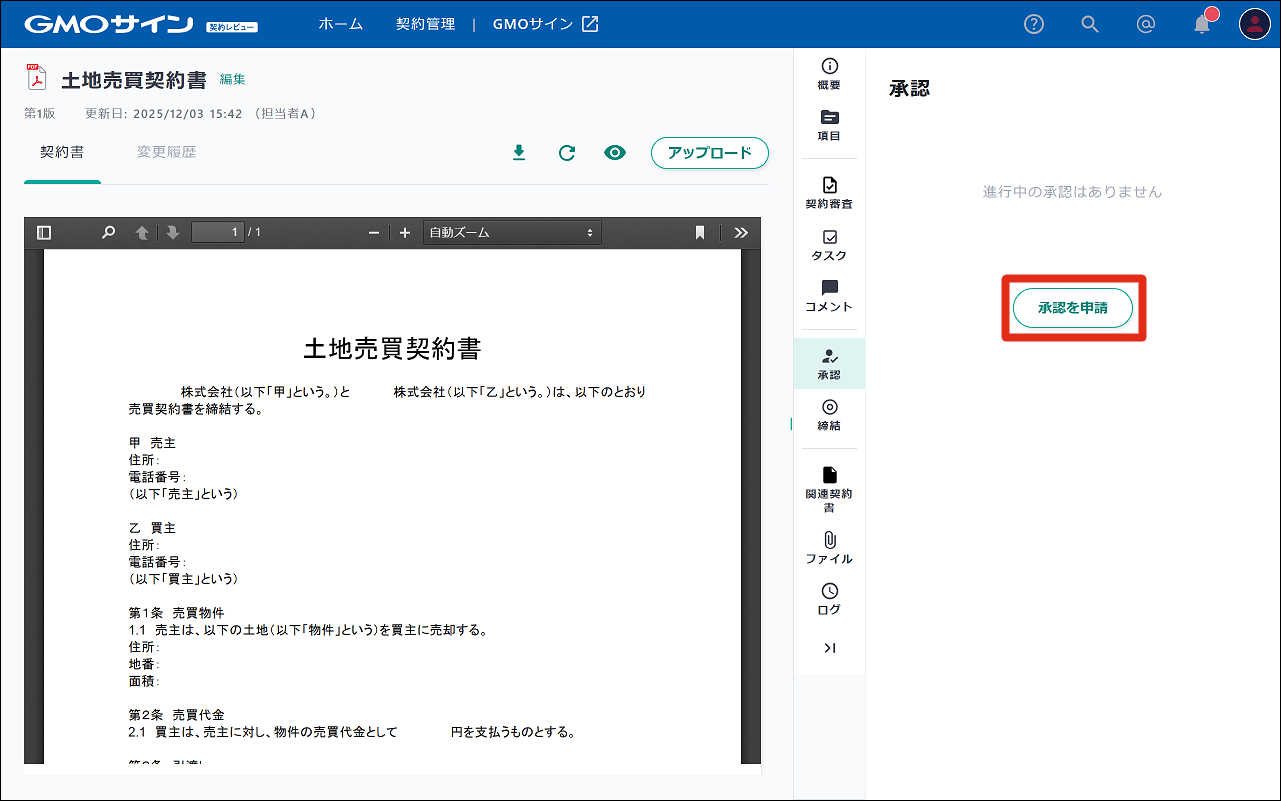The height and width of the screenshot is (801, 1281).
Task: Open the 契約審査 panel in sidebar
Action: [x=829, y=192]
